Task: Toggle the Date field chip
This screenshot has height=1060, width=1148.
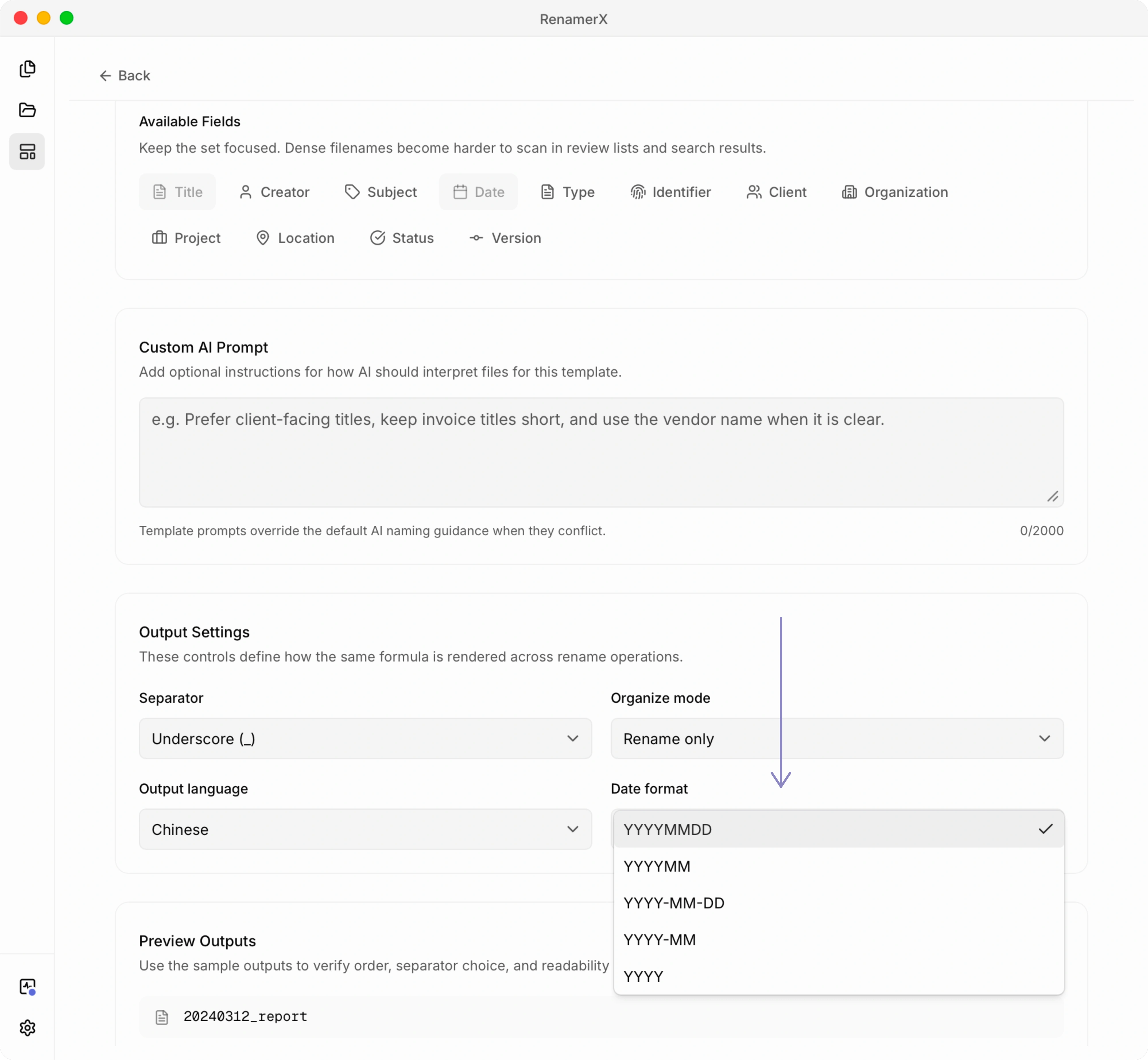Action: (x=478, y=192)
